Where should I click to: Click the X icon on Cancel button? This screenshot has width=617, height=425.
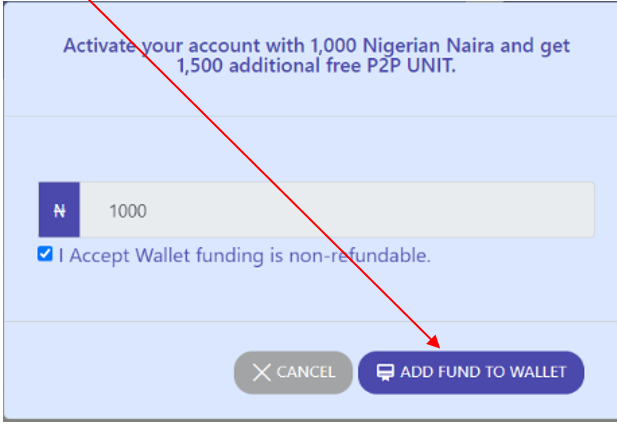pyautogui.click(x=262, y=372)
